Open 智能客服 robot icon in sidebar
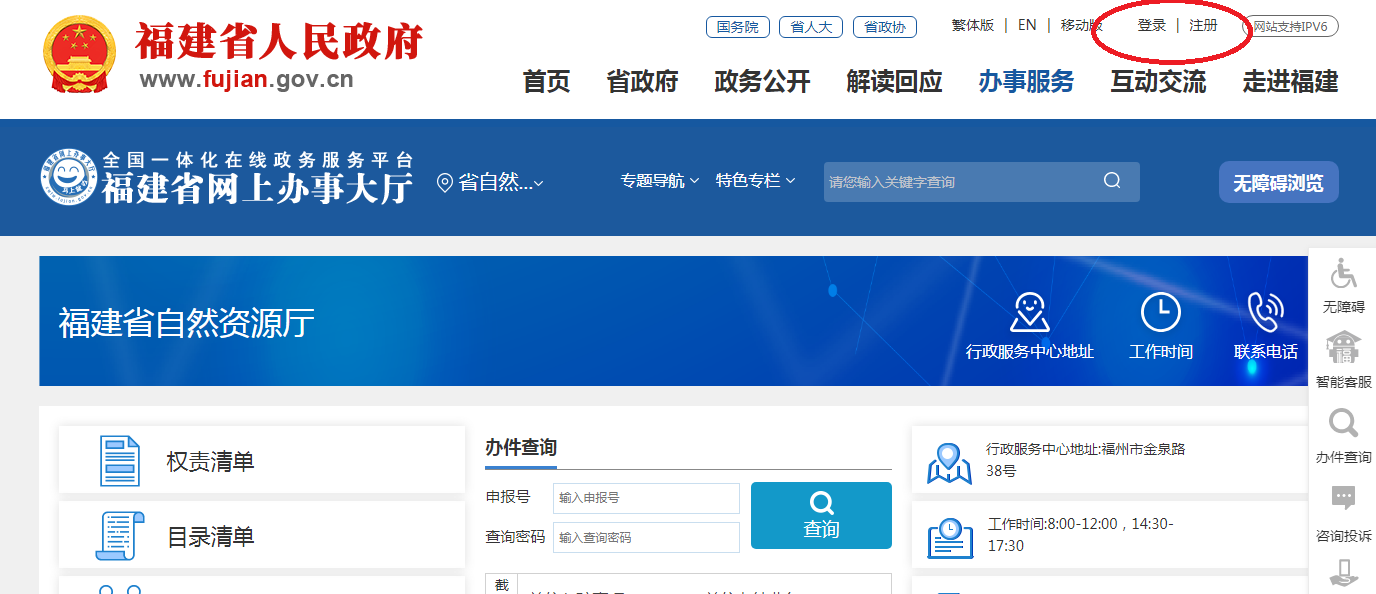The height and width of the screenshot is (594, 1376). click(1343, 348)
